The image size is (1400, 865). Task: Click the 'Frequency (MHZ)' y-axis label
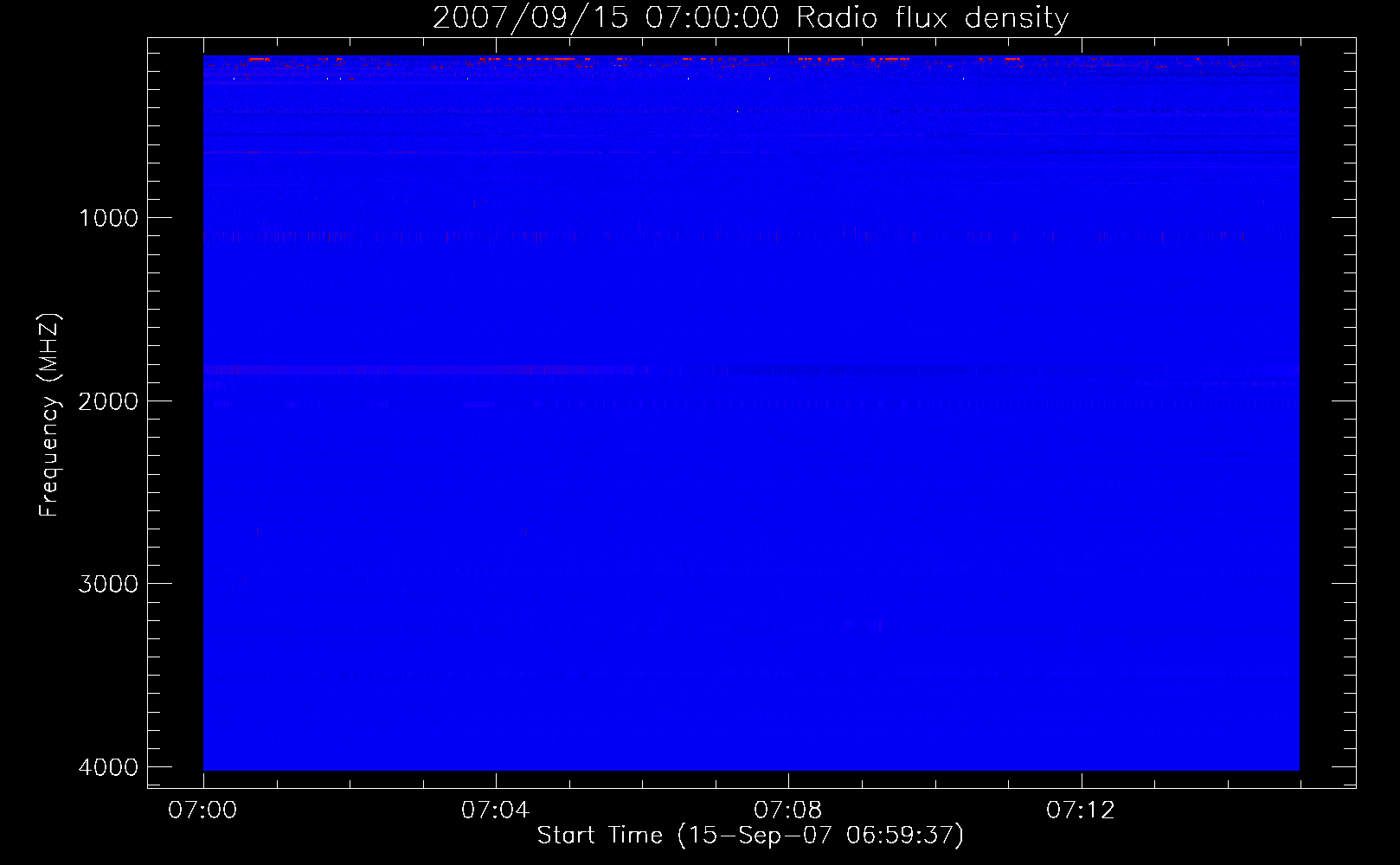coord(49,415)
